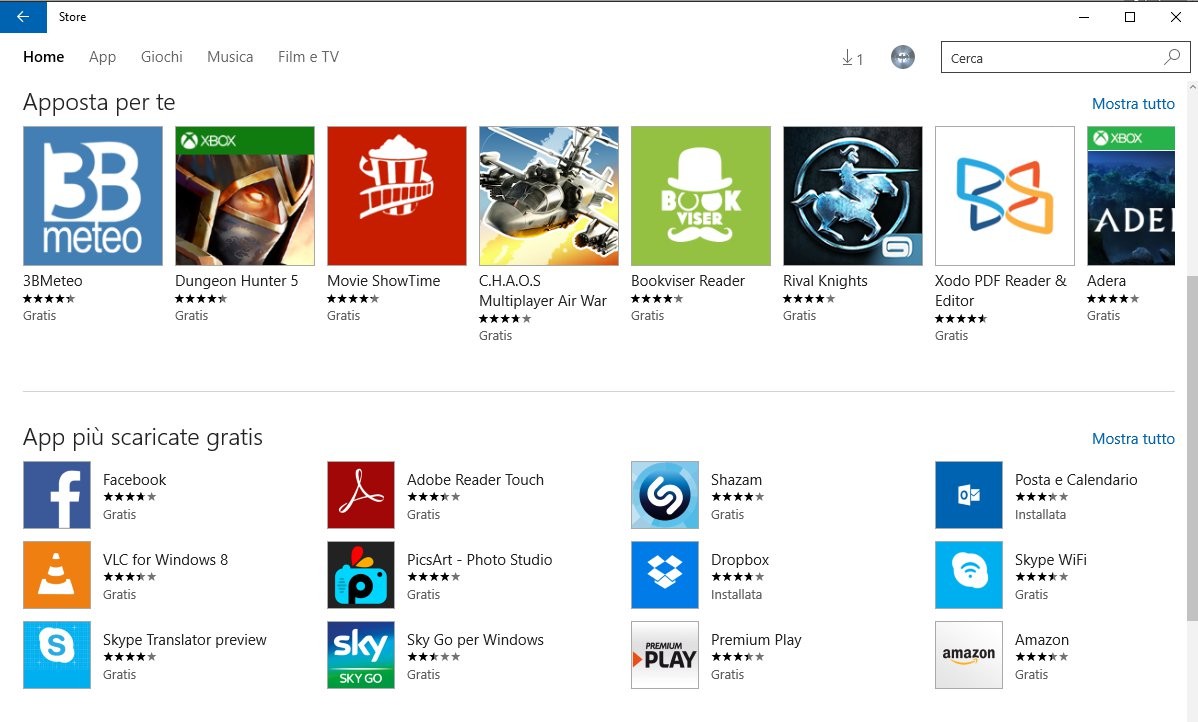Switch to the Giochi section
The width and height of the screenshot is (1198, 722).
(x=161, y=57)
